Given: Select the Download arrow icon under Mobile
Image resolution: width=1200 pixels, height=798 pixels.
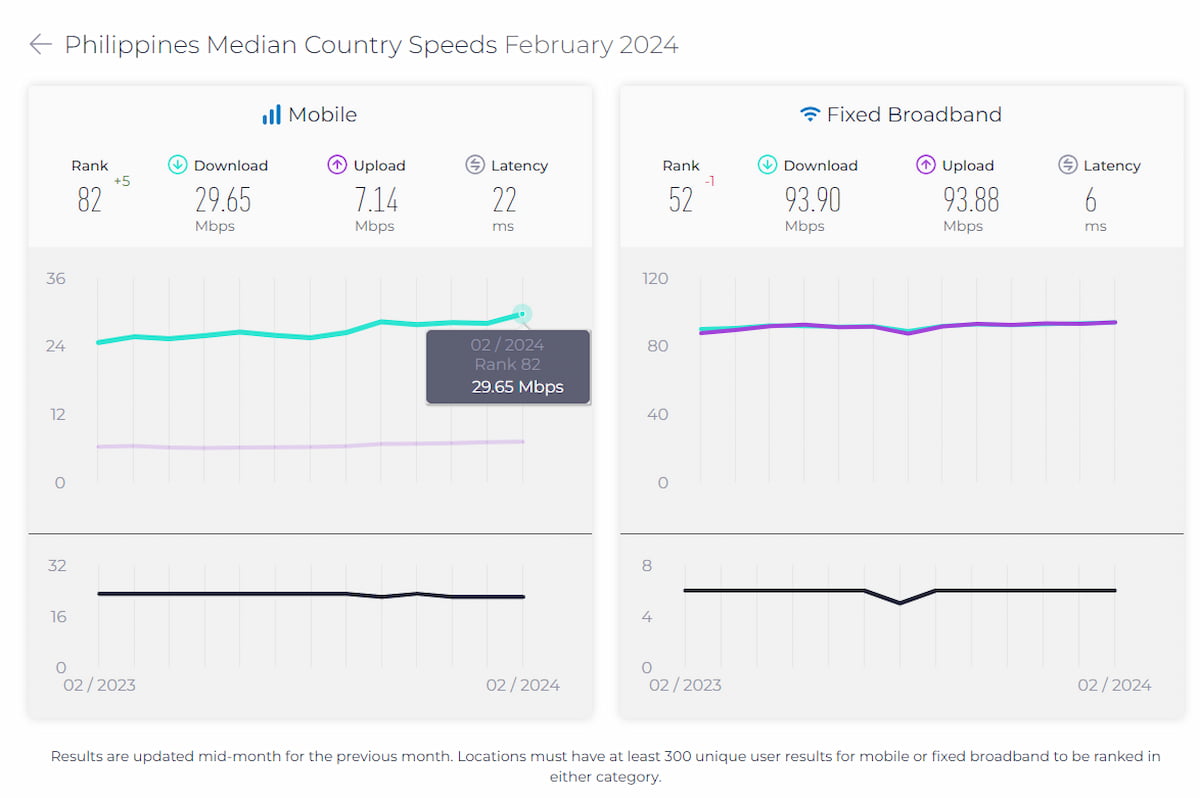Looking at the screenshot, I should [x=178, y=164].
